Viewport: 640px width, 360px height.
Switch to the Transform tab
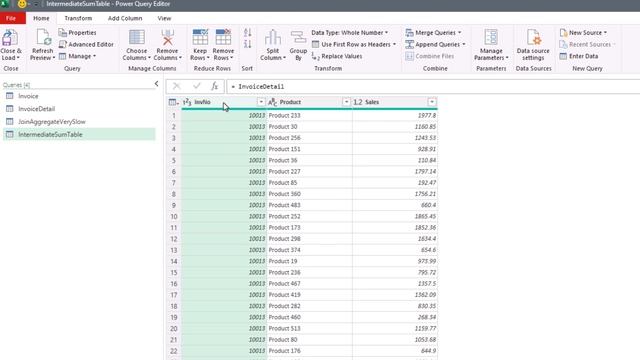(78, 18)
